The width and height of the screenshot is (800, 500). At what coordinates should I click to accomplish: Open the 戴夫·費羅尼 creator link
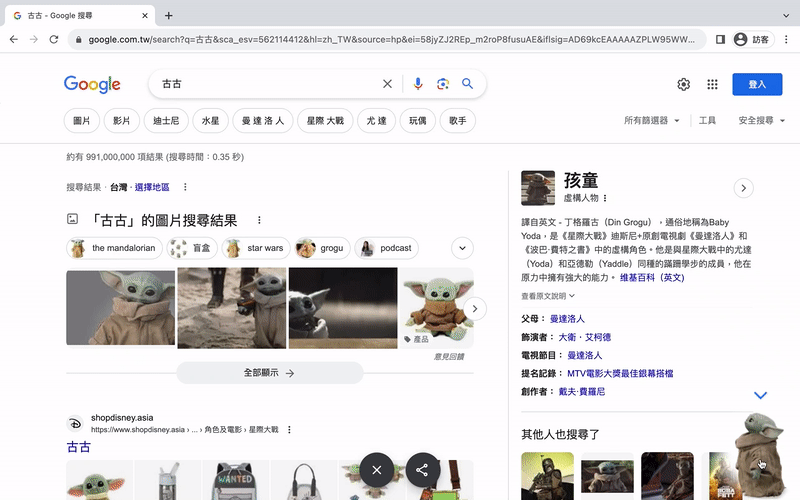tap(582, 392)
